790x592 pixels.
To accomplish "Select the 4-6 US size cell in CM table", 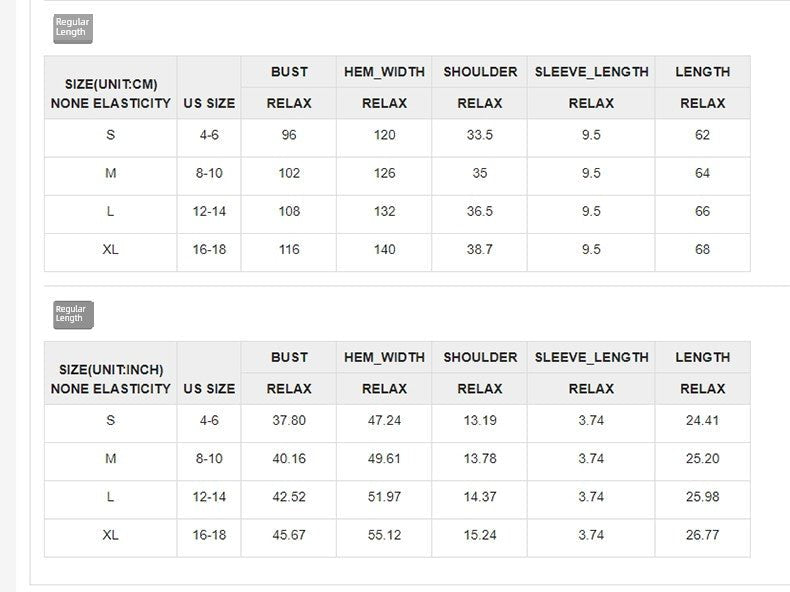I will (x=209, y=135).
